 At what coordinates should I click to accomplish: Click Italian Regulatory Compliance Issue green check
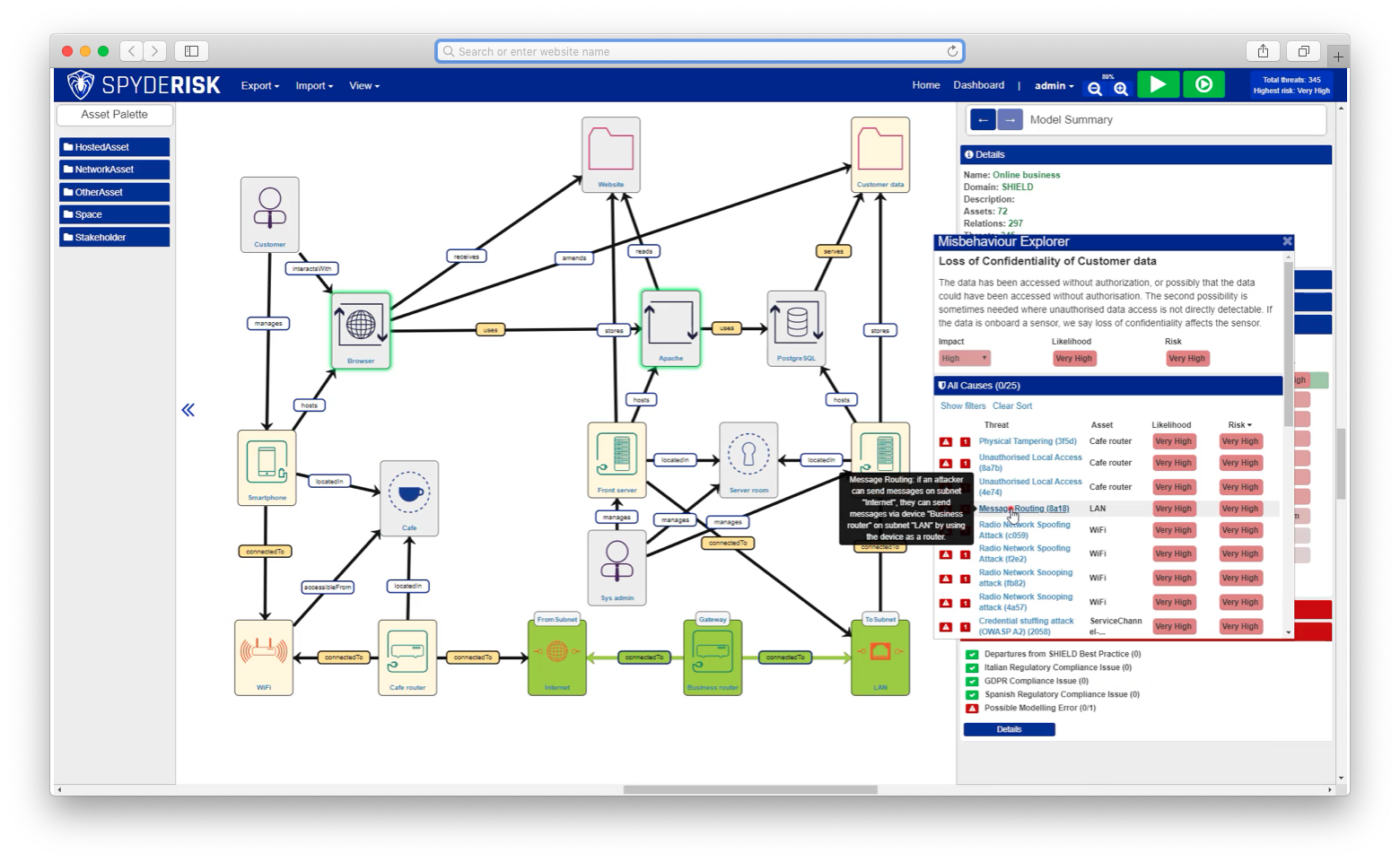coord(972,667)
